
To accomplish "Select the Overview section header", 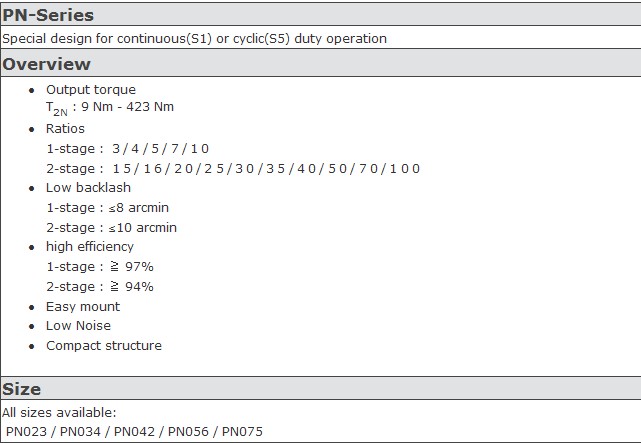I will [x=47, y=64].
